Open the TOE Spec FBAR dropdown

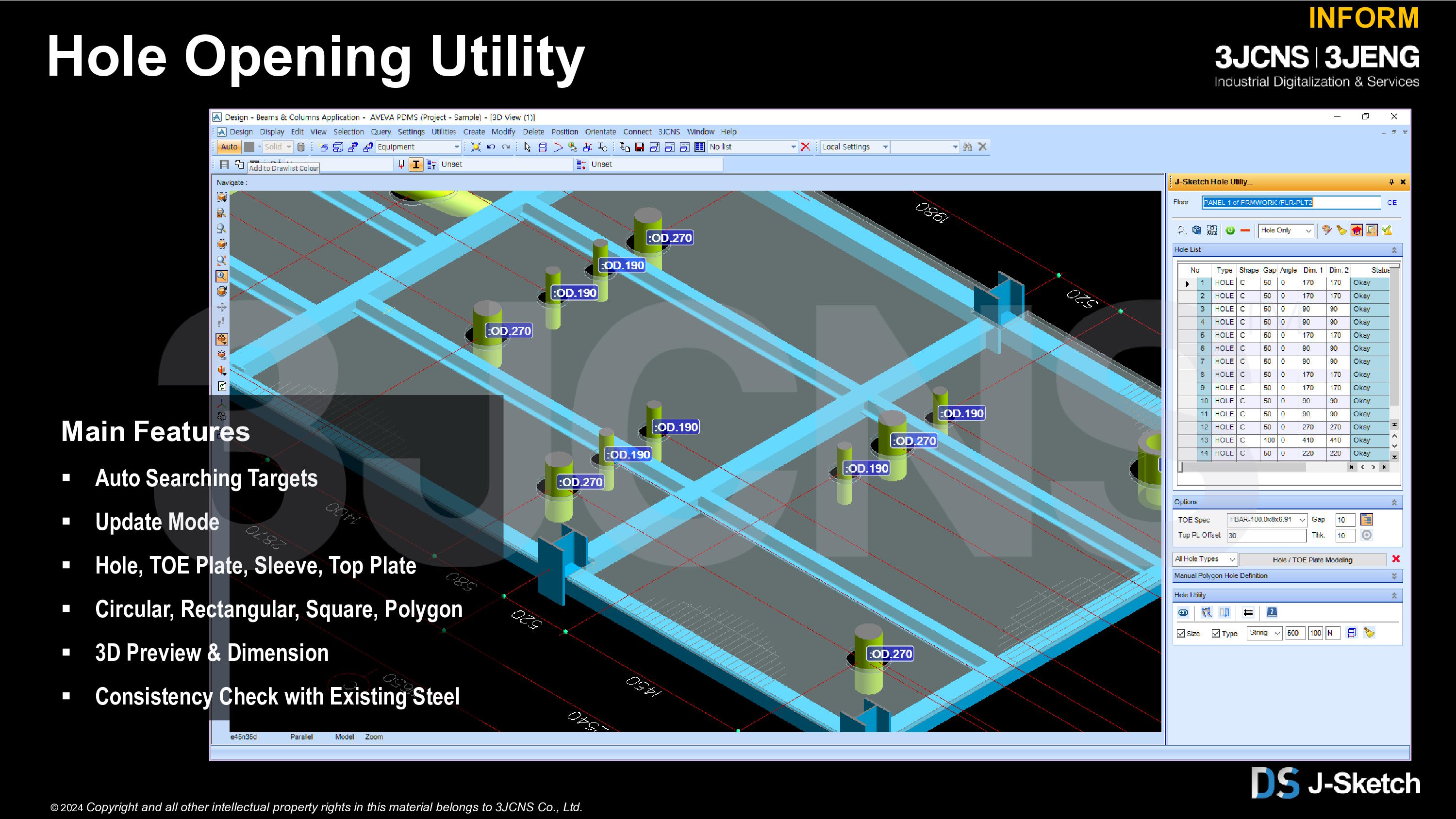click(x=1267, y=520)
